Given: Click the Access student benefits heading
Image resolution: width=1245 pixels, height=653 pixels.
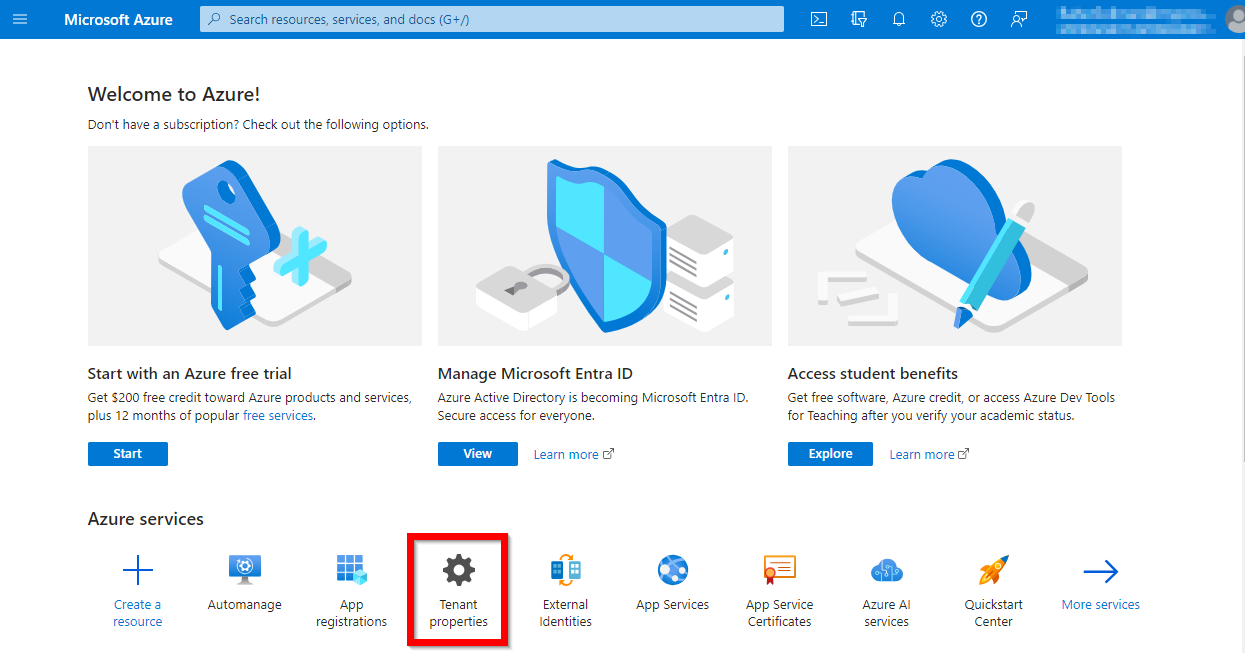Looking at the screenshot, I should [x=873, y=374].
